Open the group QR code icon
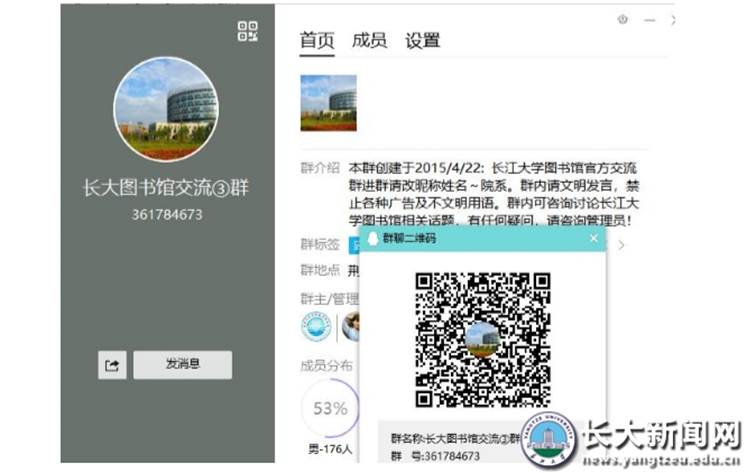Viewport: 747px width, 473px height. coord(247,31)
